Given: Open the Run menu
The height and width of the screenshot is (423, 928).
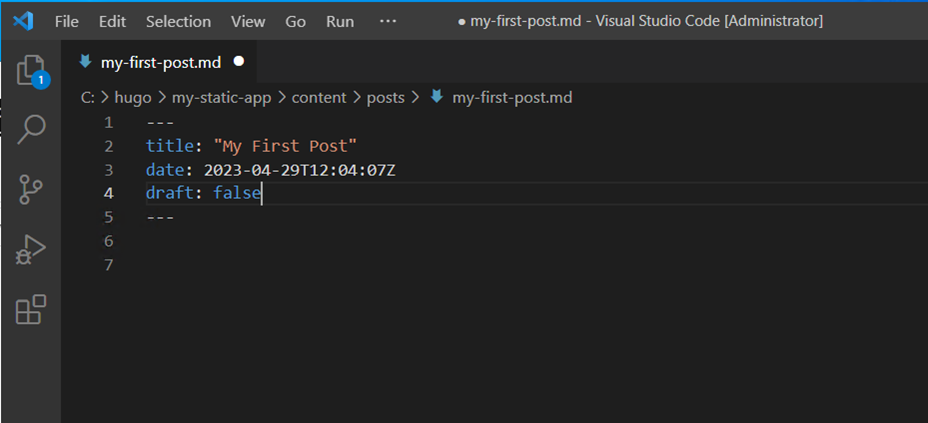Looking at the screenshot, I should click(340, 21).
